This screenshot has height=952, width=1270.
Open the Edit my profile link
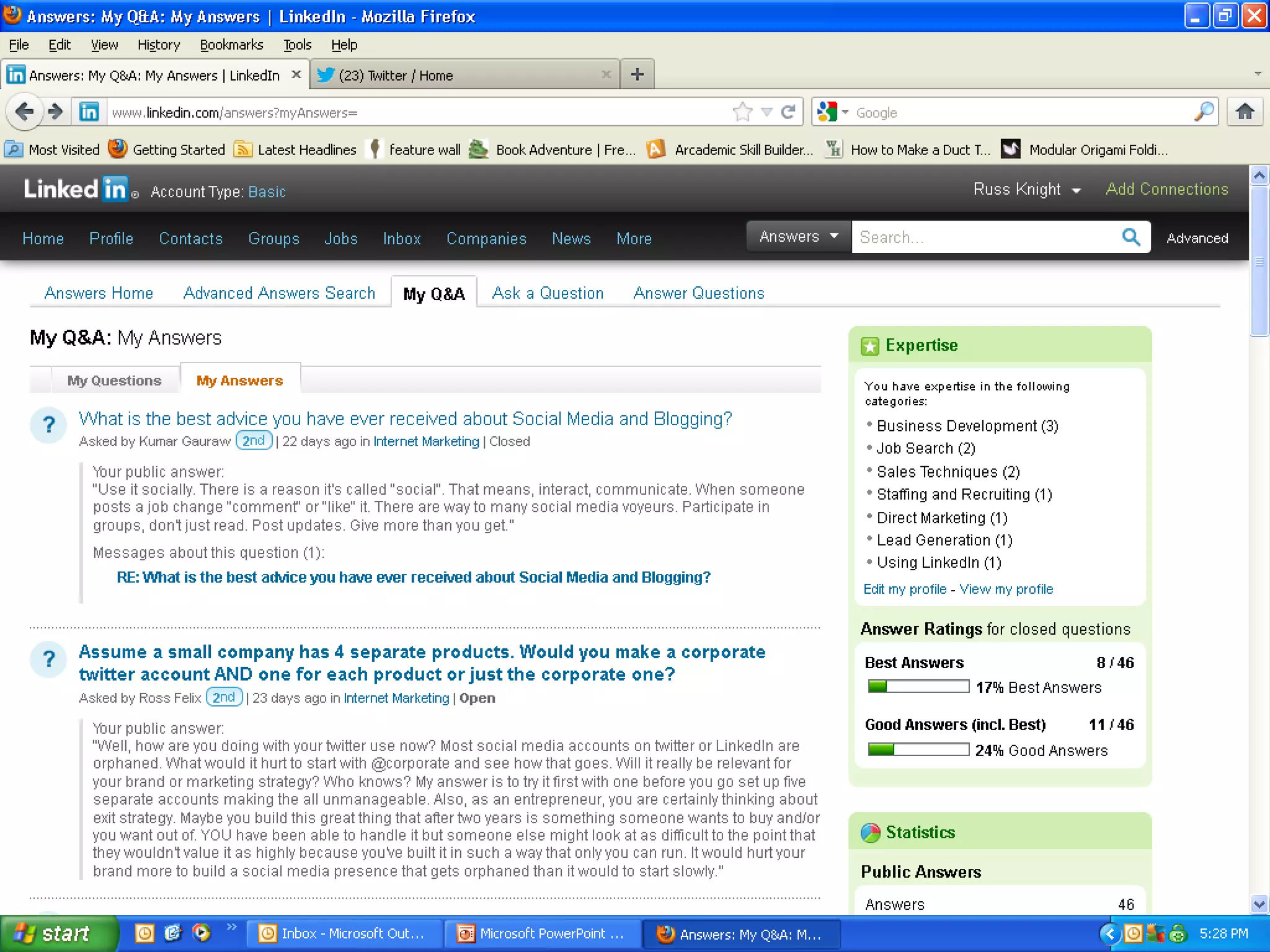click(x=905, y=589)
